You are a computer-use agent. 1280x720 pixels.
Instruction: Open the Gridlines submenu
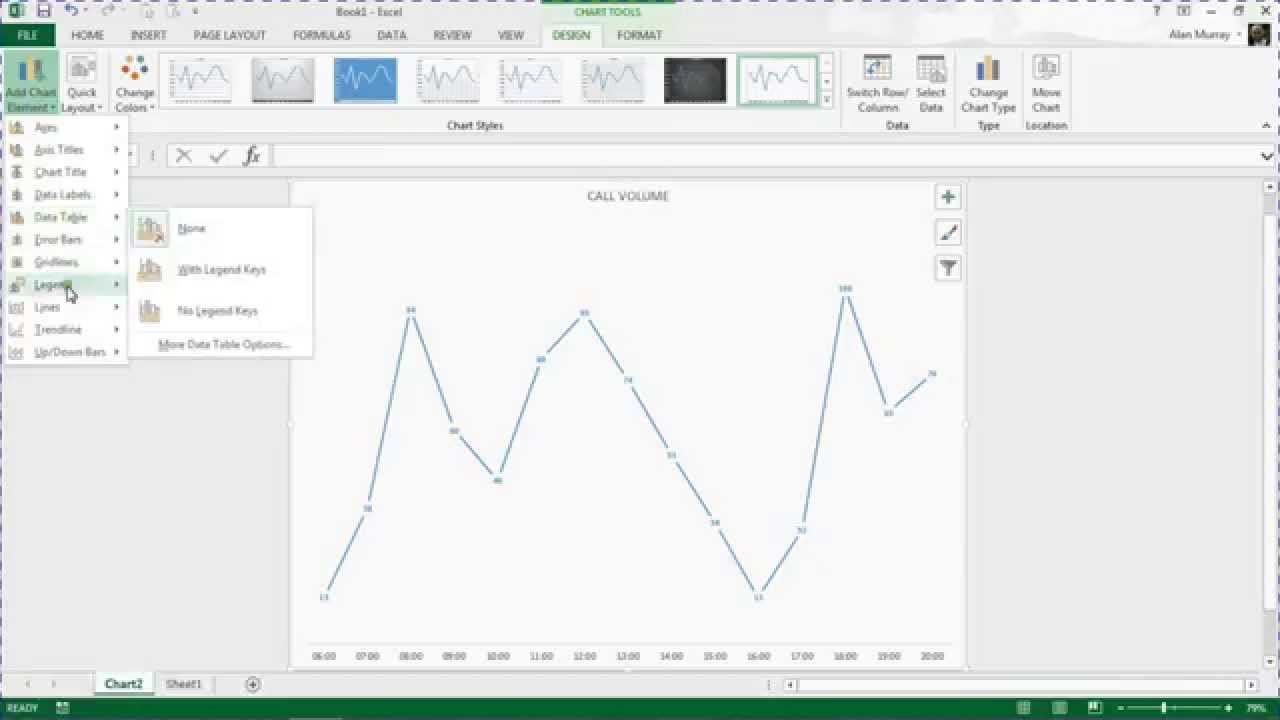65,262
